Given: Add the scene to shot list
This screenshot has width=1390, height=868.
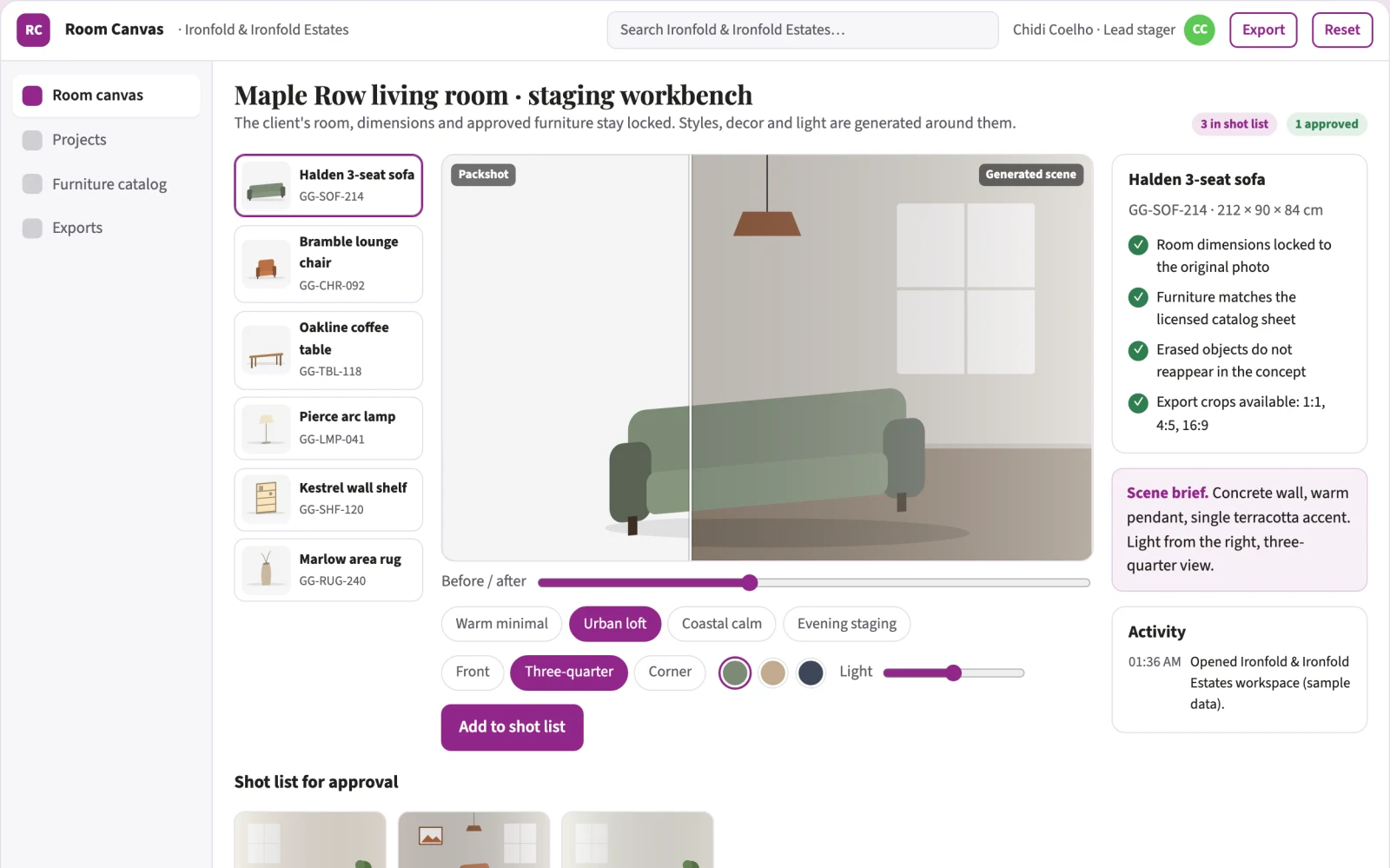Looking at the screenshot, I should click(x=512, y=727).
